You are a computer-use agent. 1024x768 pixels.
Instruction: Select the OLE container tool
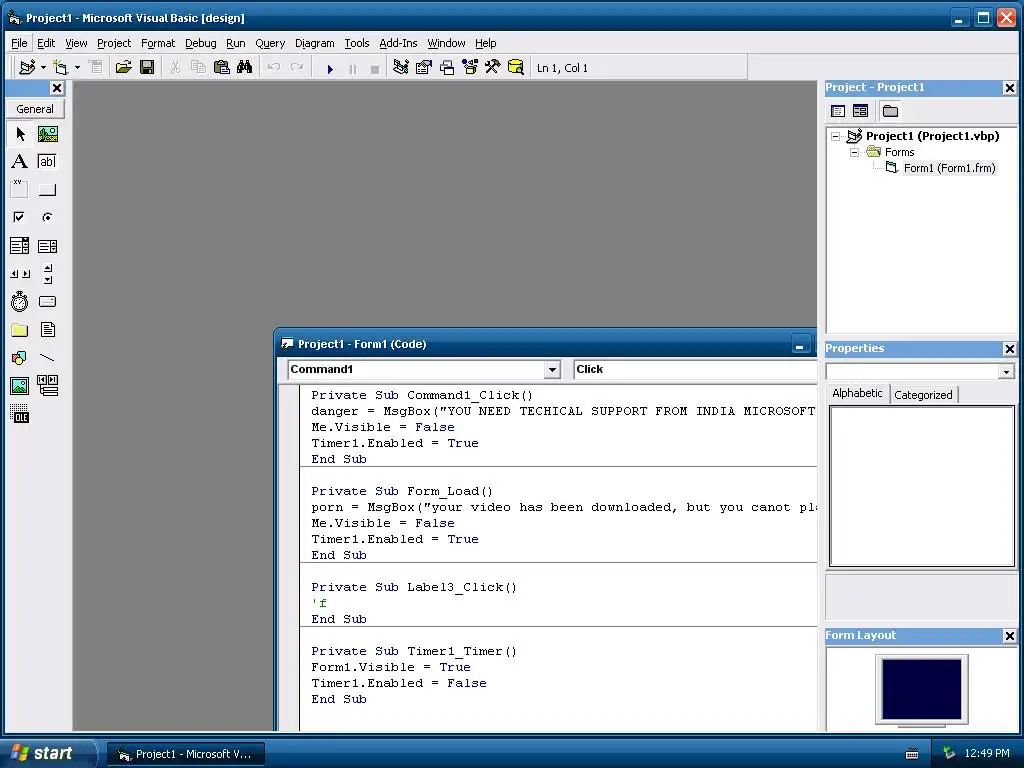(x=20, y=414)
